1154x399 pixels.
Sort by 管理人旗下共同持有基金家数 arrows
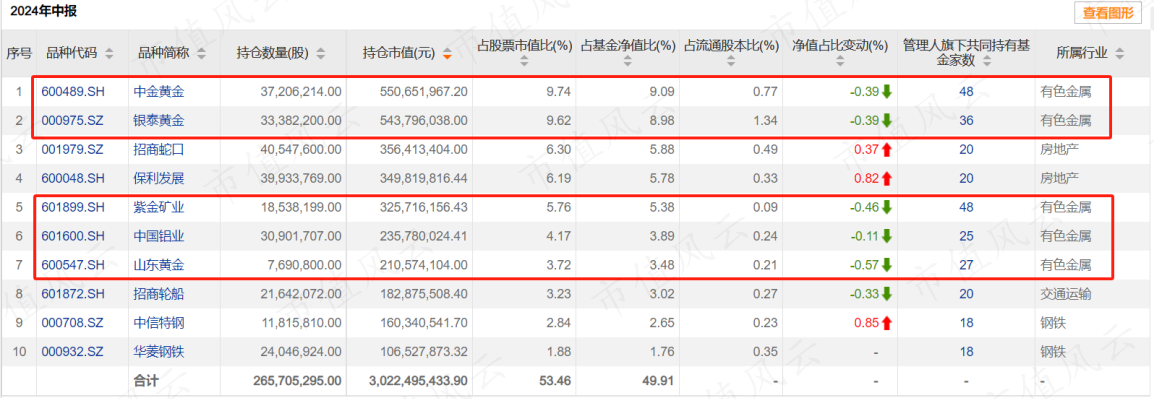point(988,61)
